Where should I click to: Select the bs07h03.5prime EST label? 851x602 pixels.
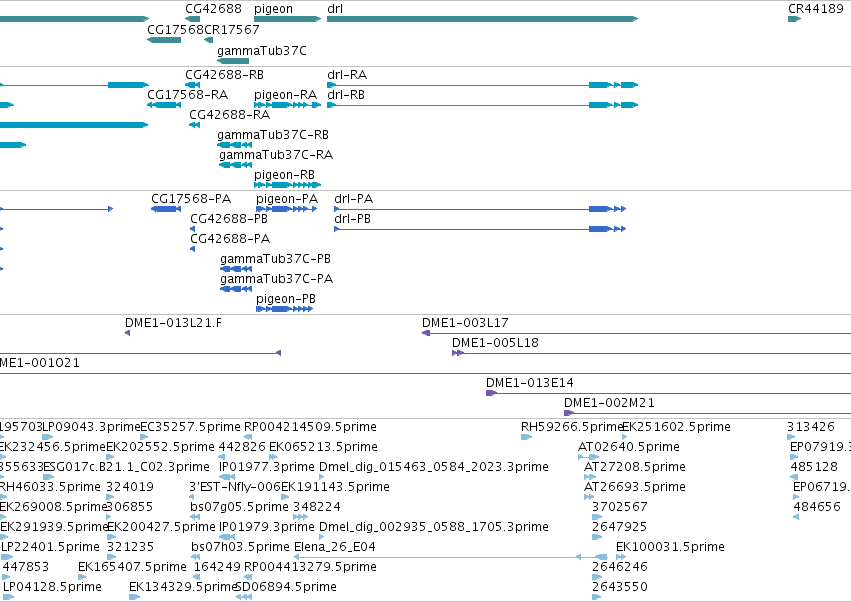tap(240, 547)
